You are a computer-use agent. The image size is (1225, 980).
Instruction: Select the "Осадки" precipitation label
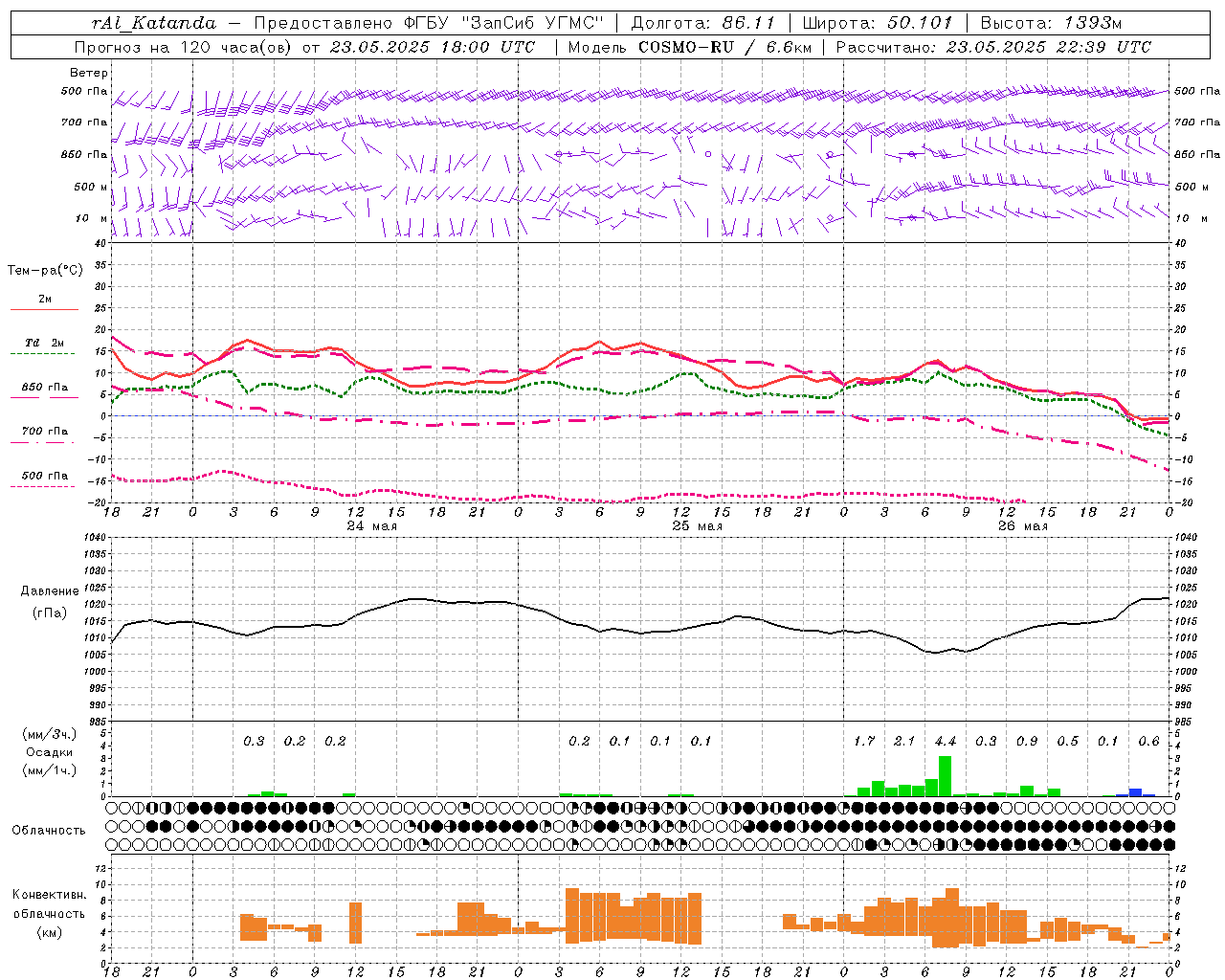click(x=50, y=751)
